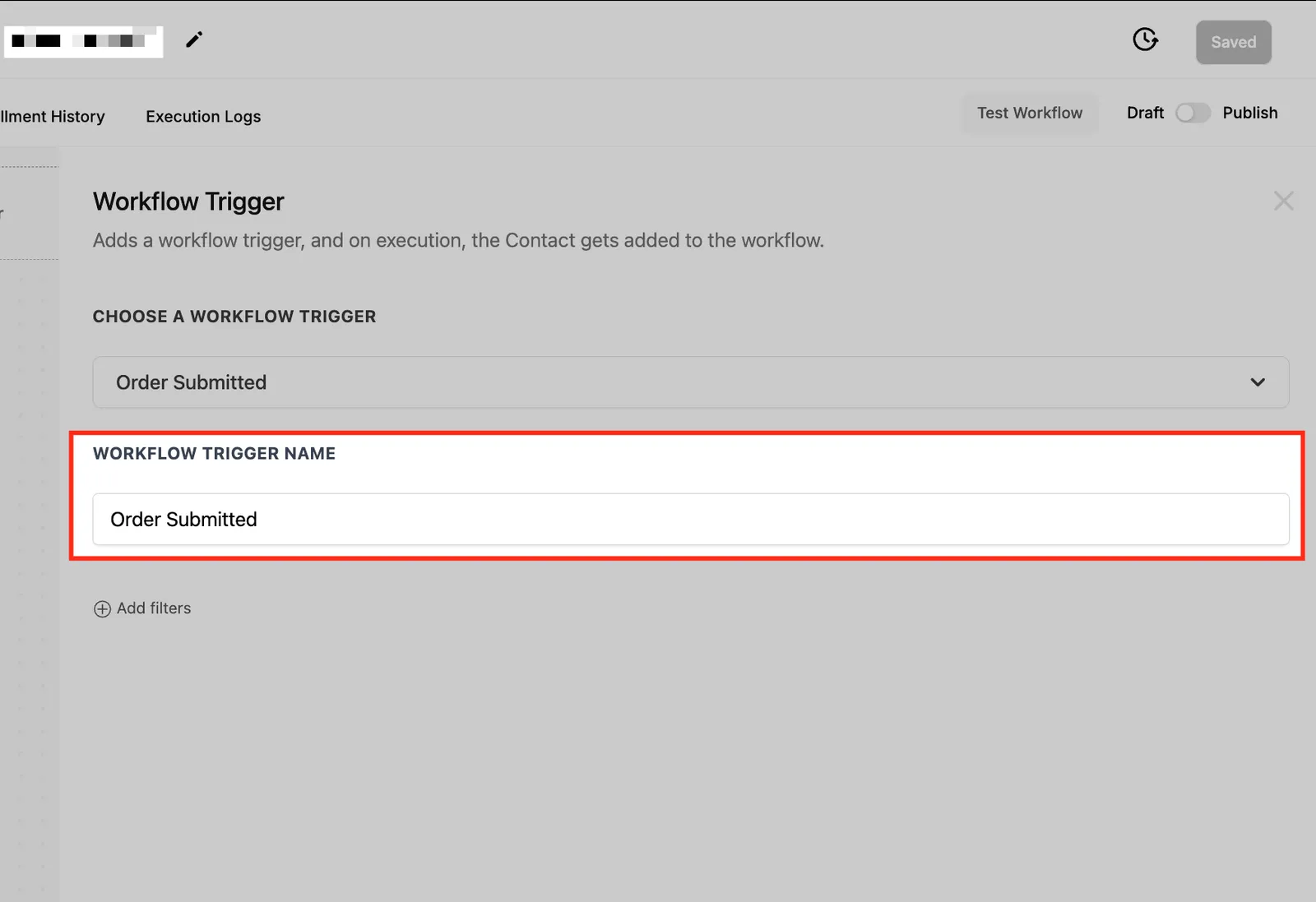
Task: Click the plus icon beside Add filters
Action: [102, 608]
